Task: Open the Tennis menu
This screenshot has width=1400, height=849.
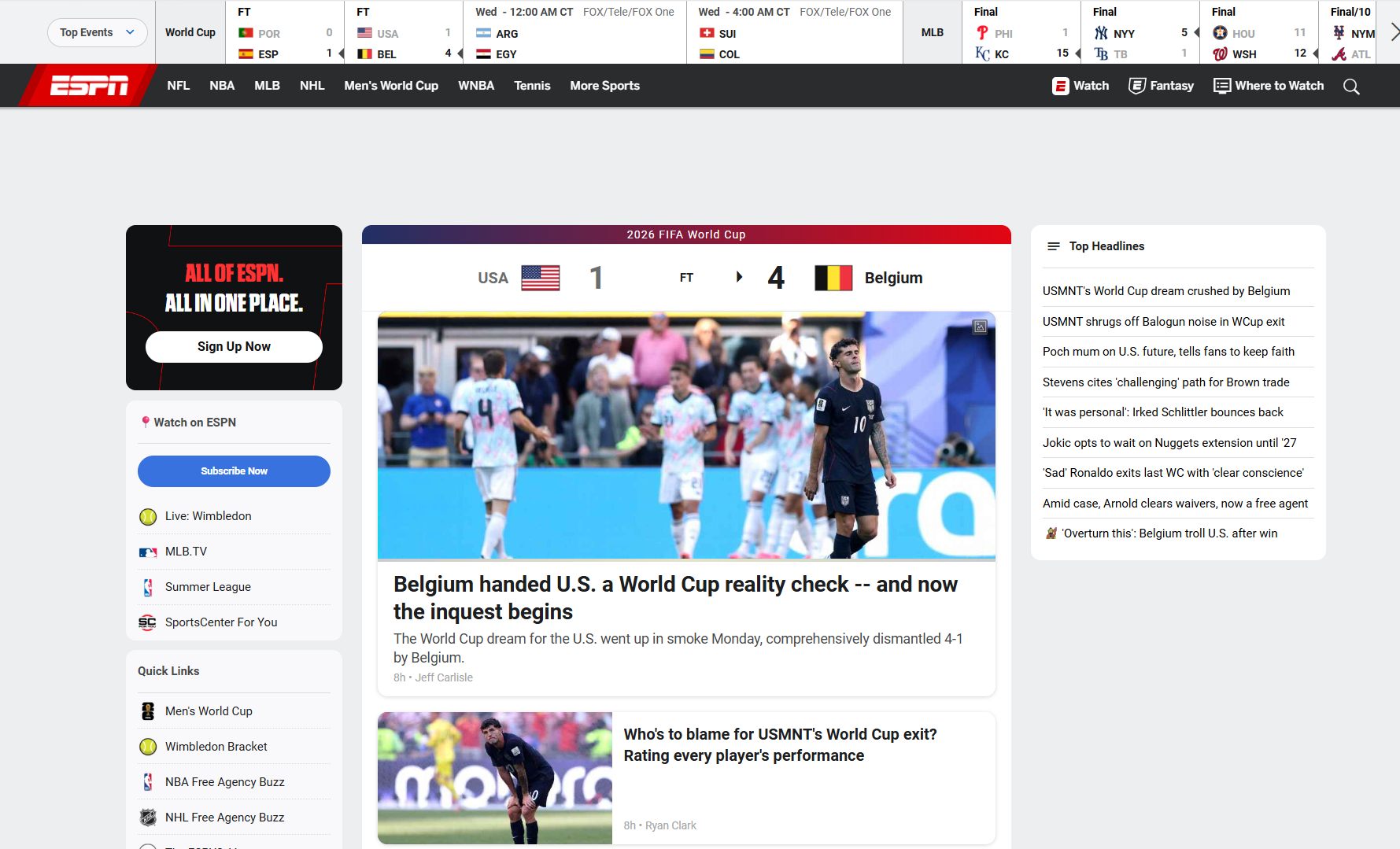Action: 532,86
